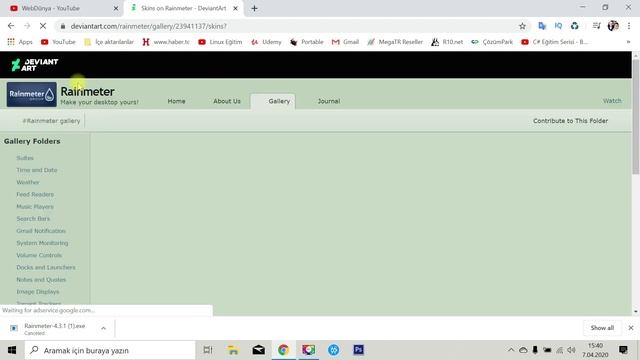
Task: Open the Music Players folder
Action: click(x=35, y=207)
